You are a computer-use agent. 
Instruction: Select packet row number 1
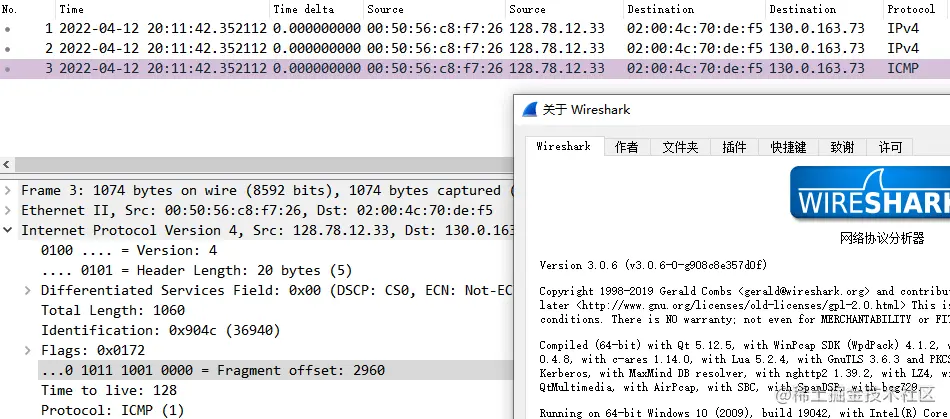[475, 28]
